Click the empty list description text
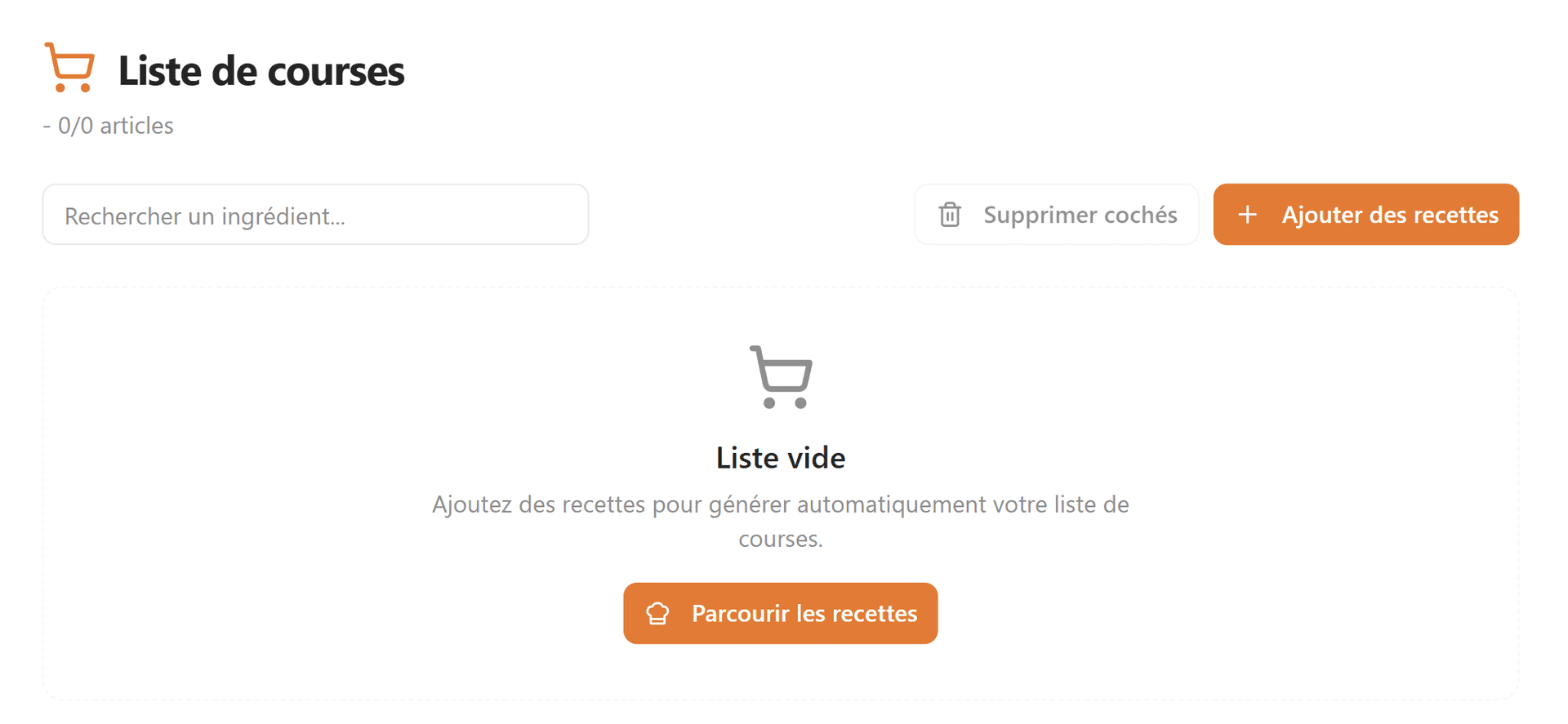Viewport: 1568px width, 724px height. tap(780, 521)
